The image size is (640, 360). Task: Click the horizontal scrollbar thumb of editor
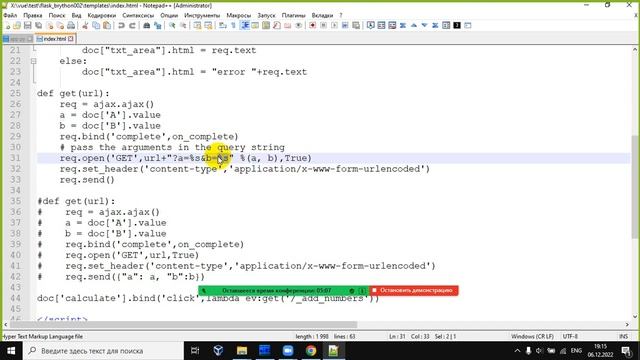[184, 324]
